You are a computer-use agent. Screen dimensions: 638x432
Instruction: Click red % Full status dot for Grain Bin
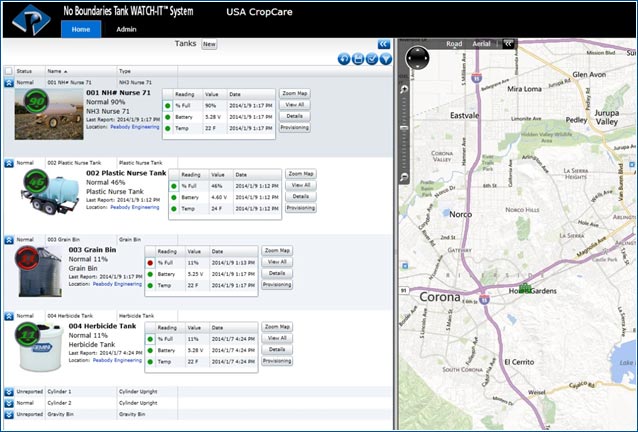click(150, 263)
